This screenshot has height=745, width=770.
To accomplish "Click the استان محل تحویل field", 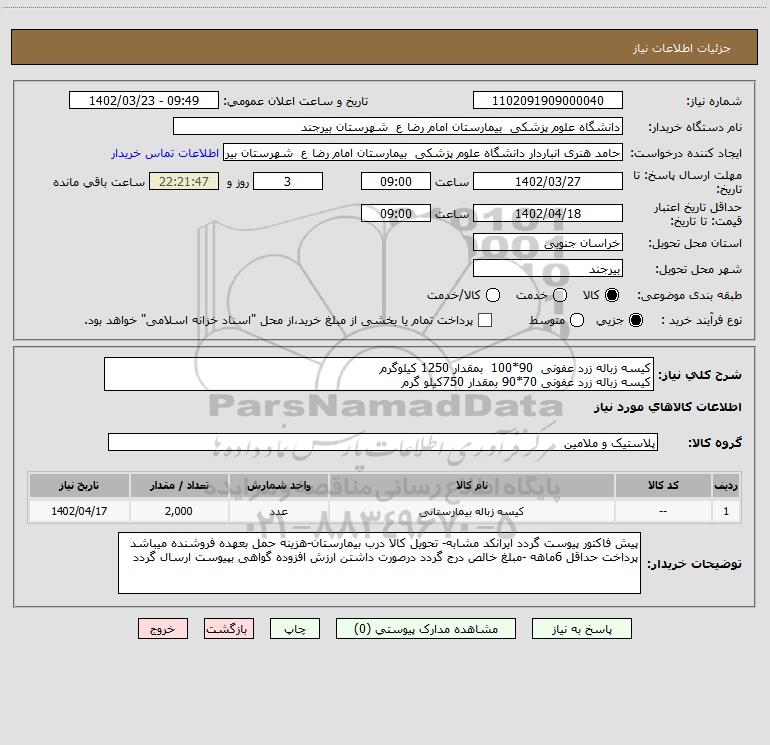I will 548,242.
